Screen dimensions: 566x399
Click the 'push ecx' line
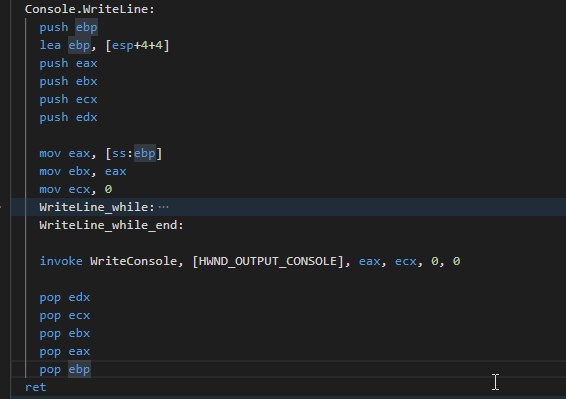click(x=68, y=100)
